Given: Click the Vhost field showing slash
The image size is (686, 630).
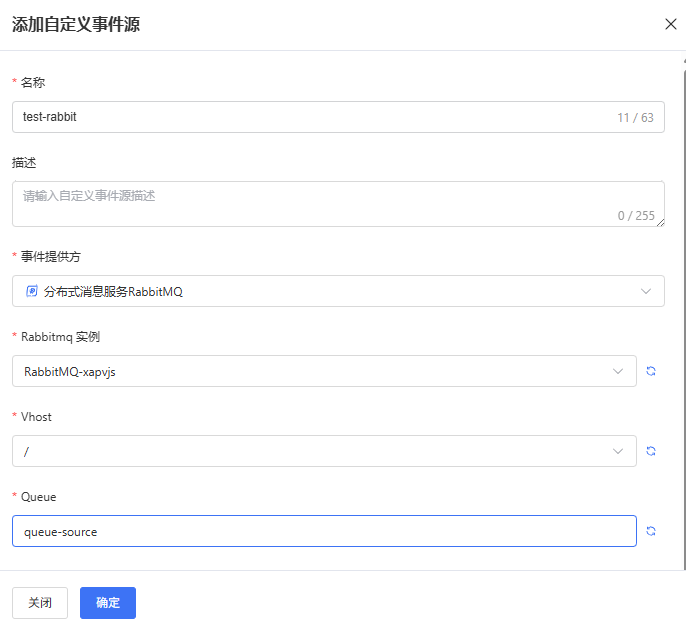Looking at the screenshot, I should pyautogui.click(x=324, y=451).
